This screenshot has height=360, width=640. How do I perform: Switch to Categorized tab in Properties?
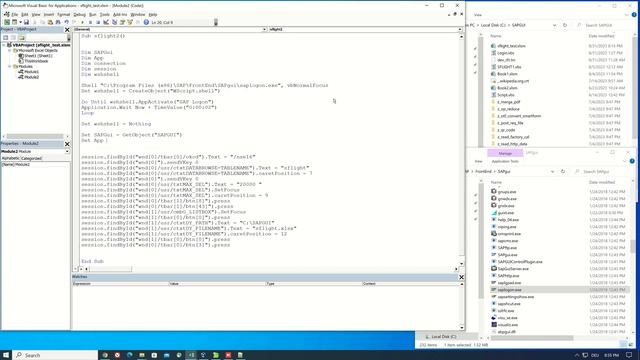click(31, 158)
